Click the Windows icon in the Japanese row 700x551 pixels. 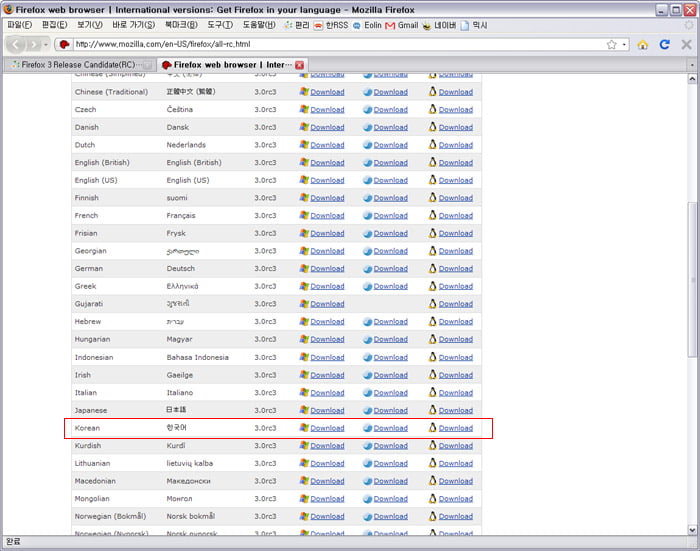pyautogui.click(x=304, y=409)
